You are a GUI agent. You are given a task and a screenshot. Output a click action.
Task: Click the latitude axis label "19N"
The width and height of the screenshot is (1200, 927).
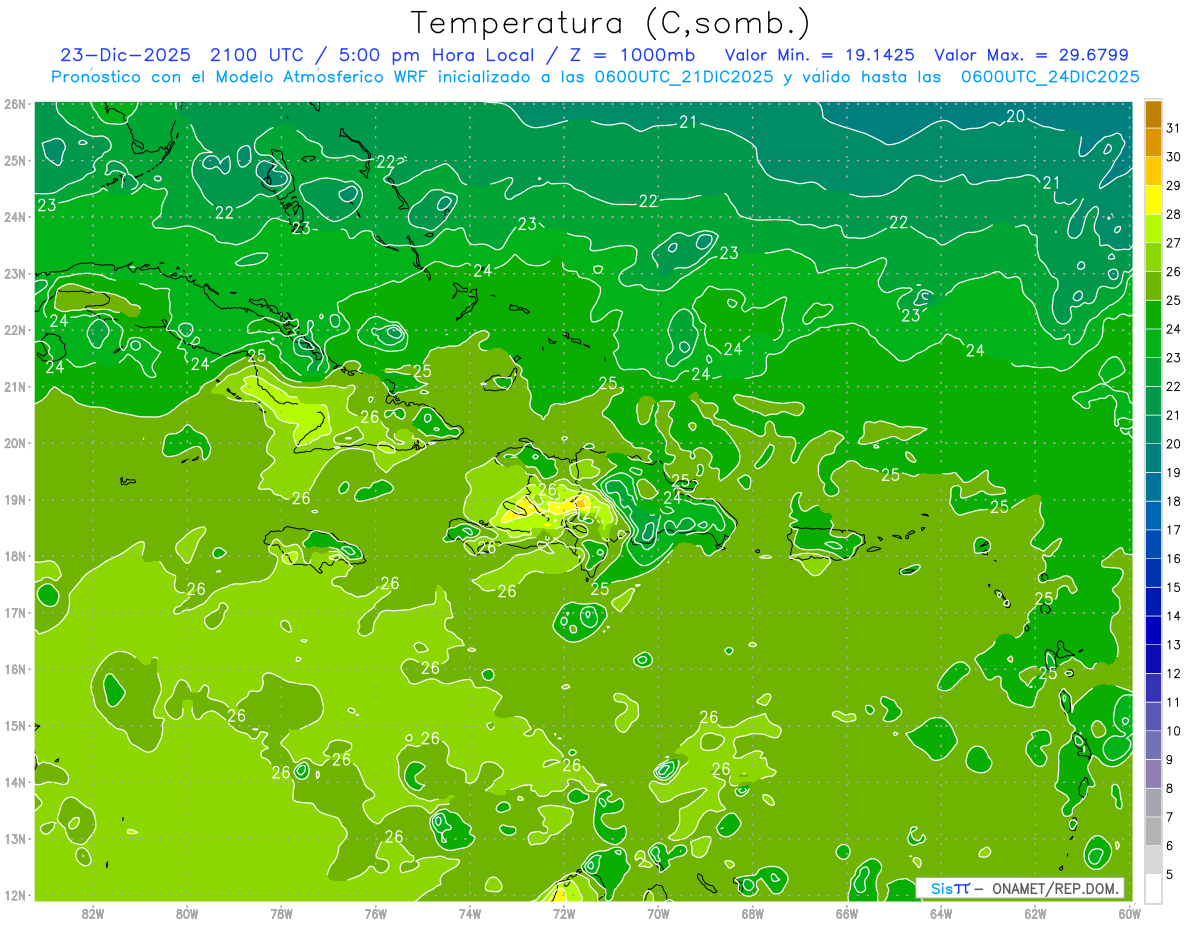point(14,499)
